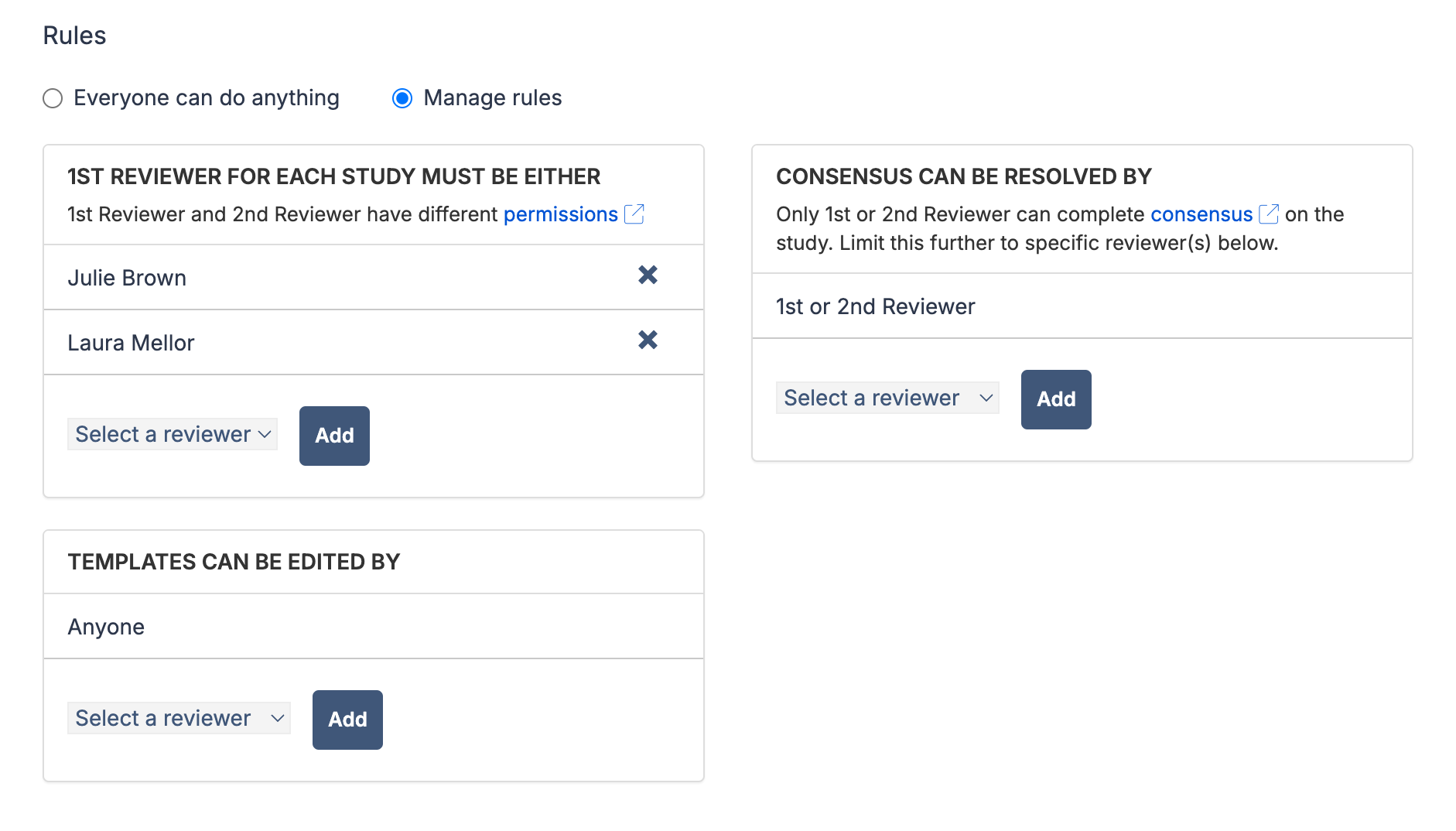The image size is (1456, 831).
Task: Choose the Manage rules radio button
Action: 402,98
